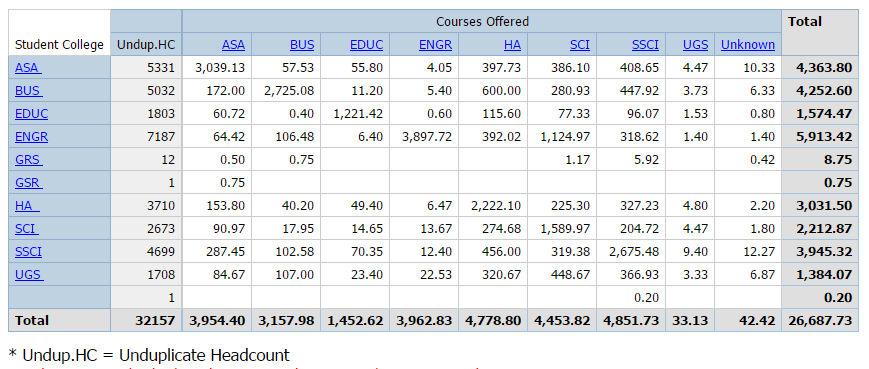The height and width of the screenshot is (369, 869).
Task: Click the EDUC course column header link
Action: click(366, 44)
